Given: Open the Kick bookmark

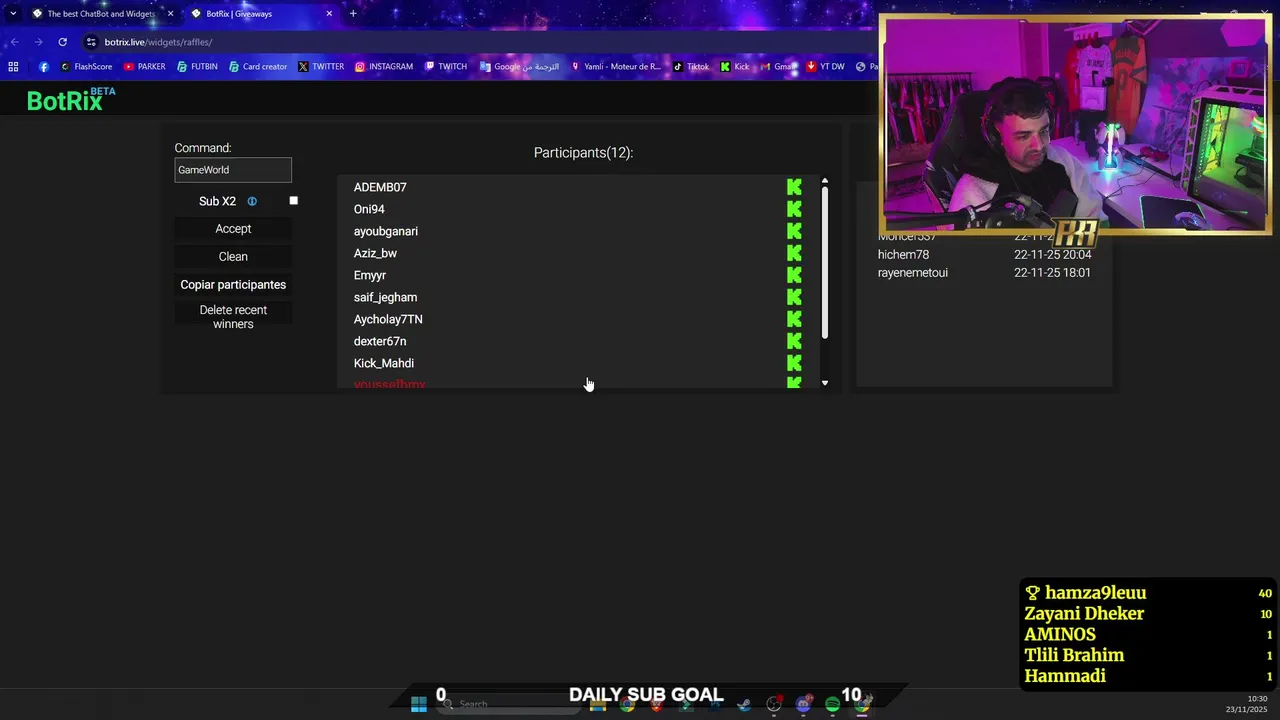Looking at the screenshot, I should coord(735,67).
